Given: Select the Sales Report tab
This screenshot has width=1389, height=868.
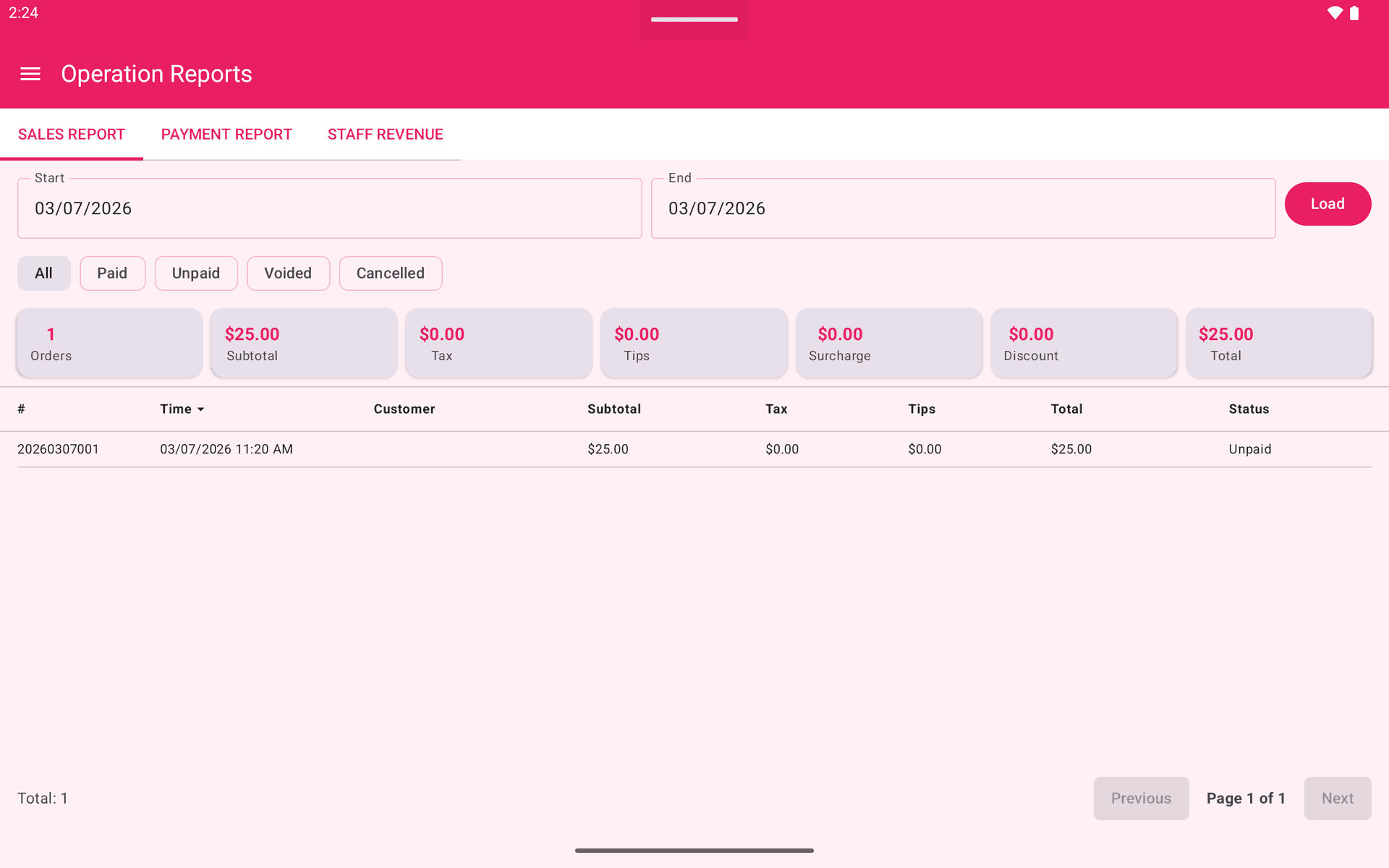Looking at the screenshot, I should click(x=72, y=135).
